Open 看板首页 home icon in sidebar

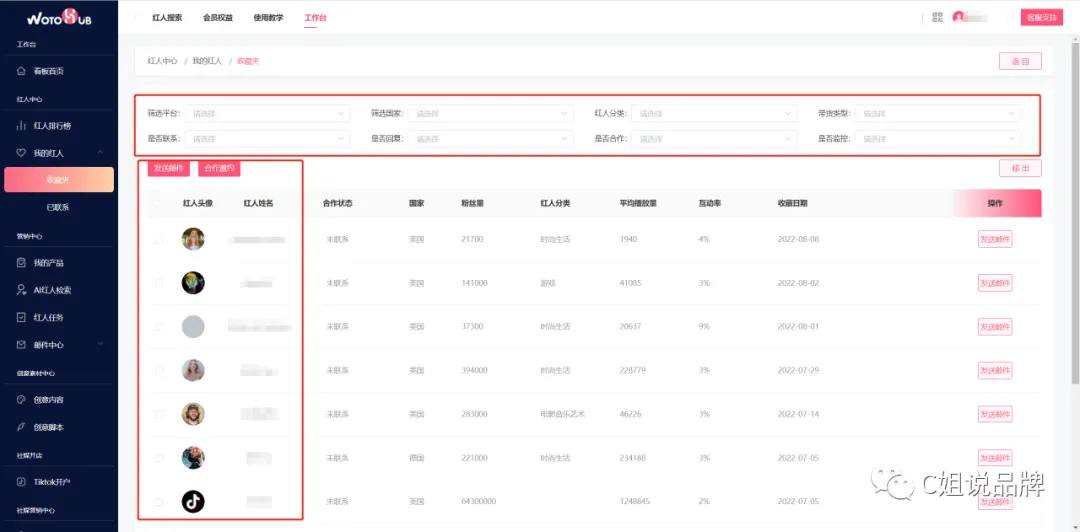click(21, 71)
